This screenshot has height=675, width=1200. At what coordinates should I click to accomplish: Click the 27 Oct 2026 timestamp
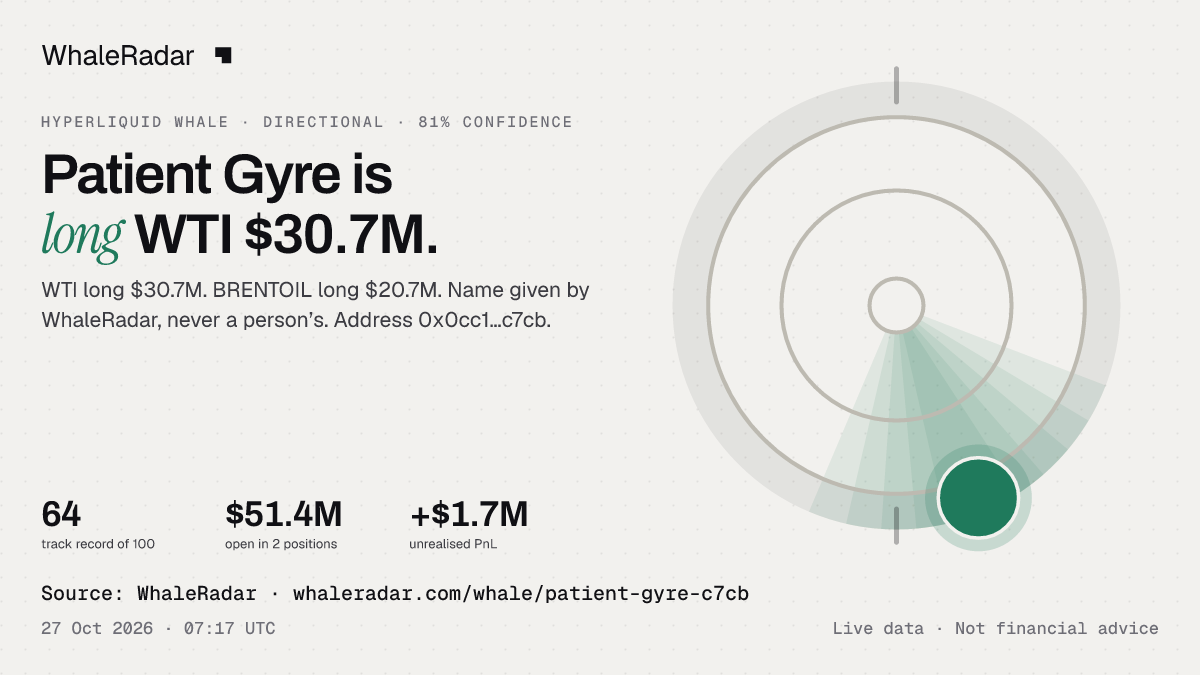coord(97,628)
